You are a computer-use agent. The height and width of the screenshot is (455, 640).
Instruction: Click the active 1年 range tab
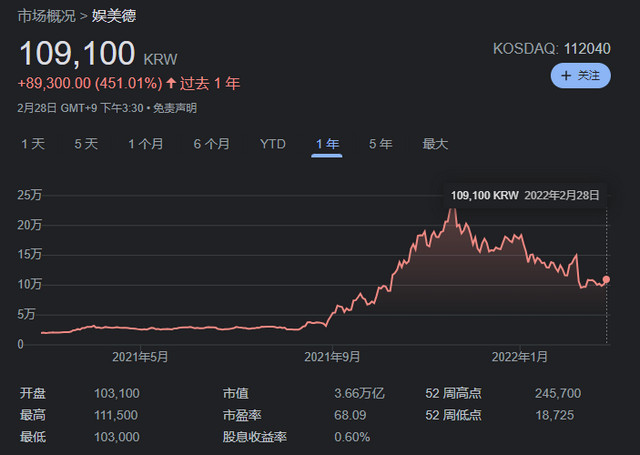(327, 144)
